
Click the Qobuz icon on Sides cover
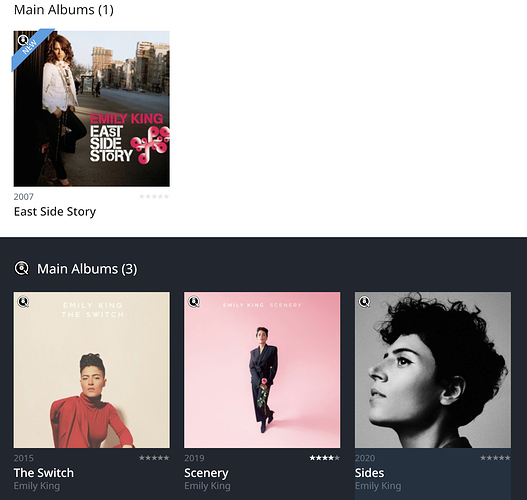click(364, 302)
